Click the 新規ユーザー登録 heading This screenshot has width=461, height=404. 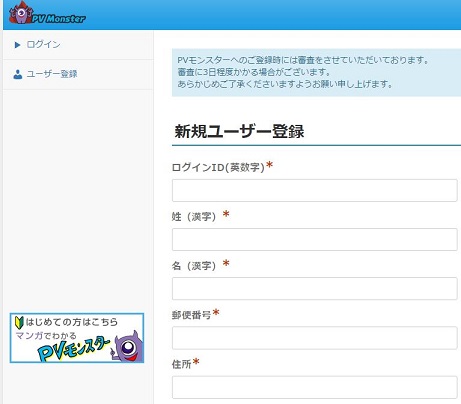(239, 131)
